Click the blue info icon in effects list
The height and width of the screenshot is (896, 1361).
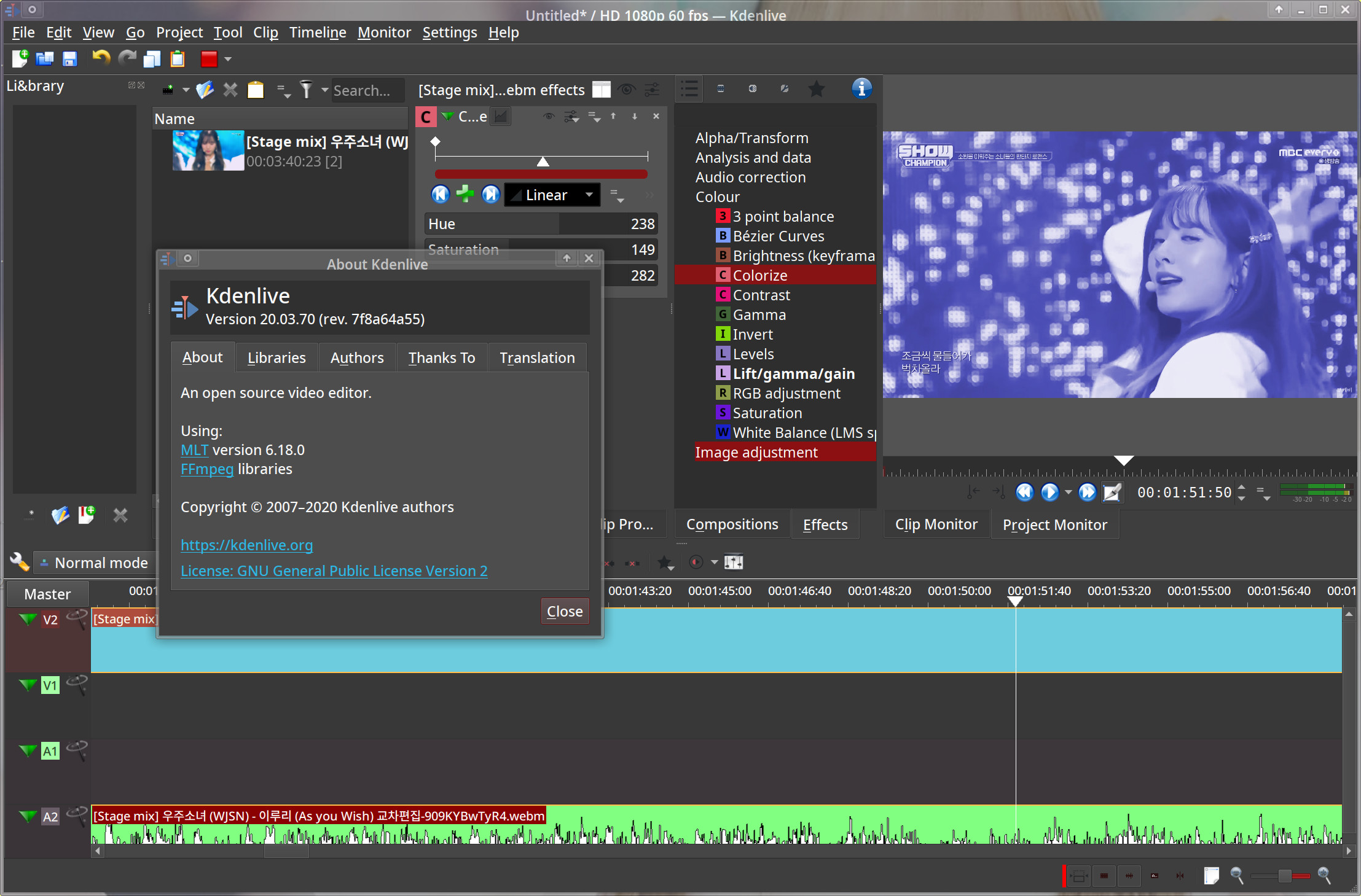[x=861, y=88]
